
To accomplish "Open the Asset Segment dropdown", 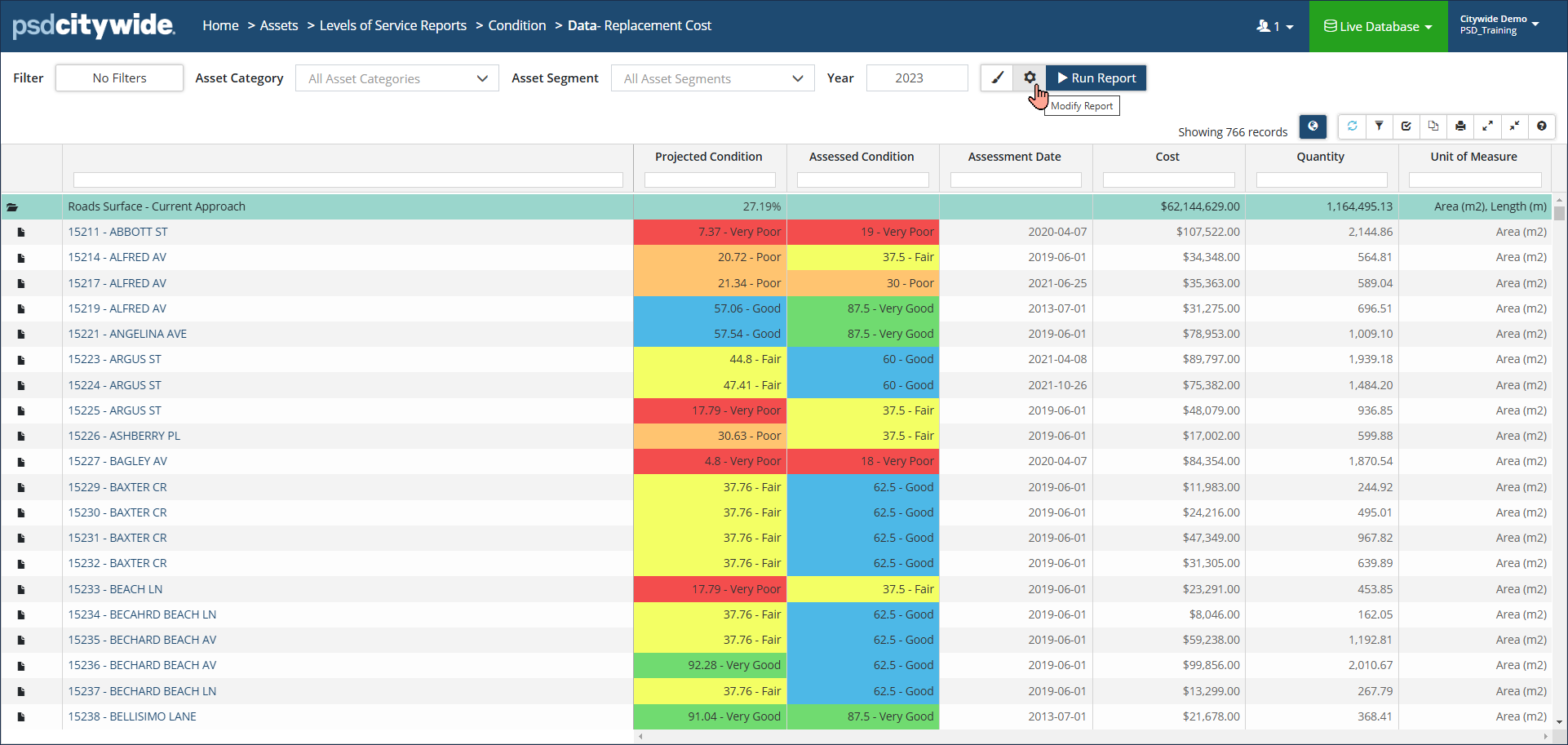I will click(x=712, y=78).
